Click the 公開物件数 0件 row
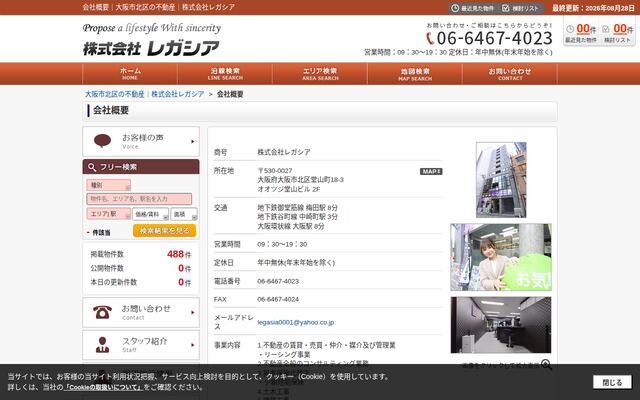 pos(141,268)
